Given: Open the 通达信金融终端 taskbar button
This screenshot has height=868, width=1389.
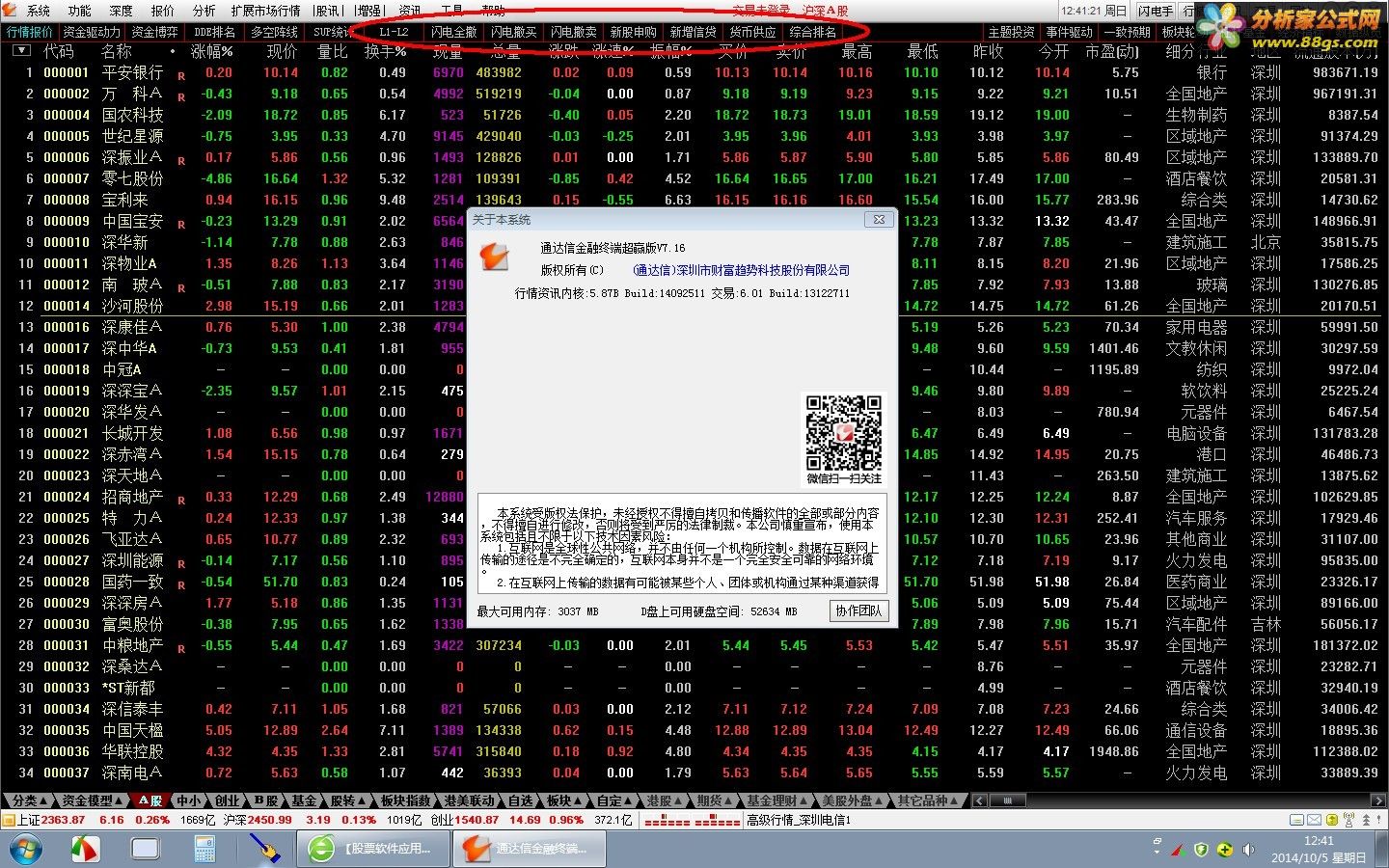Looking at the screenshot, I should pos(531,849).
